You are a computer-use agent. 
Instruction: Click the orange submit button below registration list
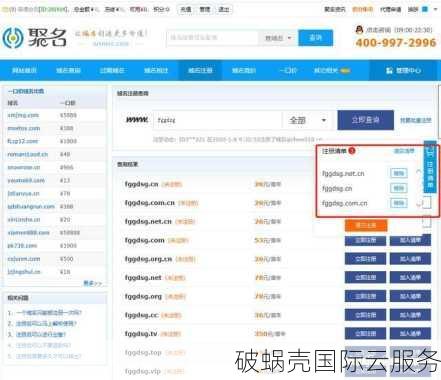coord(366,225)
